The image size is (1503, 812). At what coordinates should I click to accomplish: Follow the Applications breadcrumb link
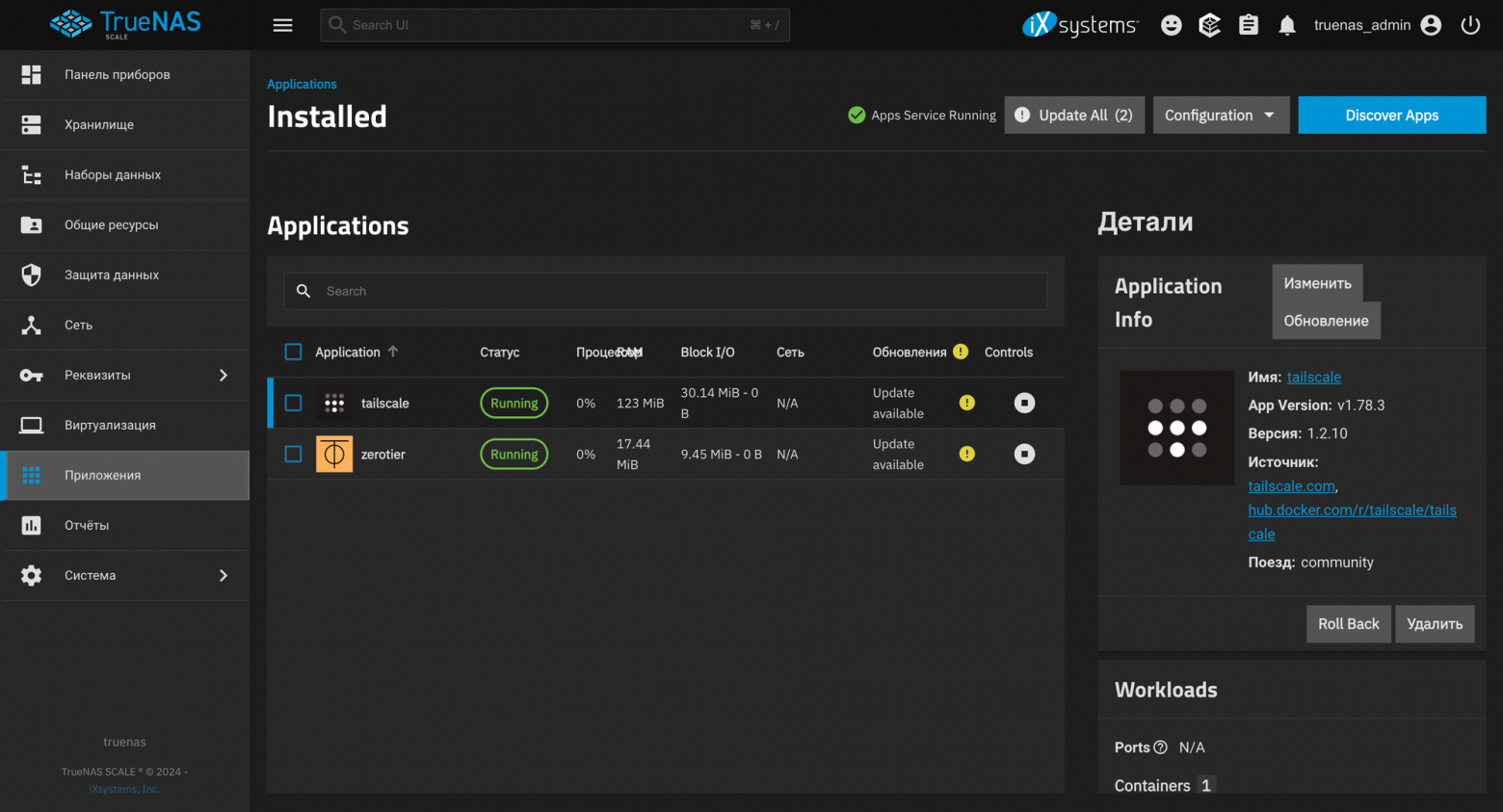(x=302, y=84)
